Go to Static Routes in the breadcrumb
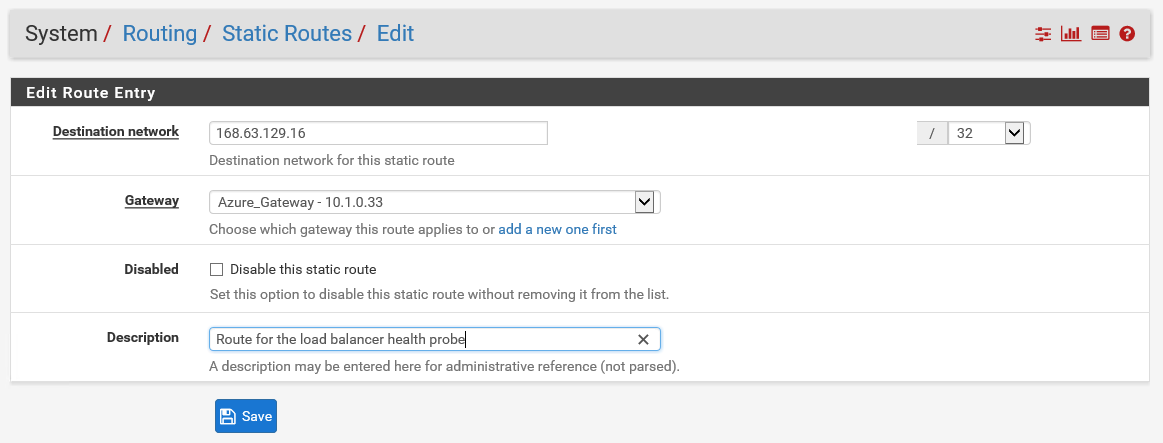This screenshot has height=443, width=1163. tap(287, 33)
